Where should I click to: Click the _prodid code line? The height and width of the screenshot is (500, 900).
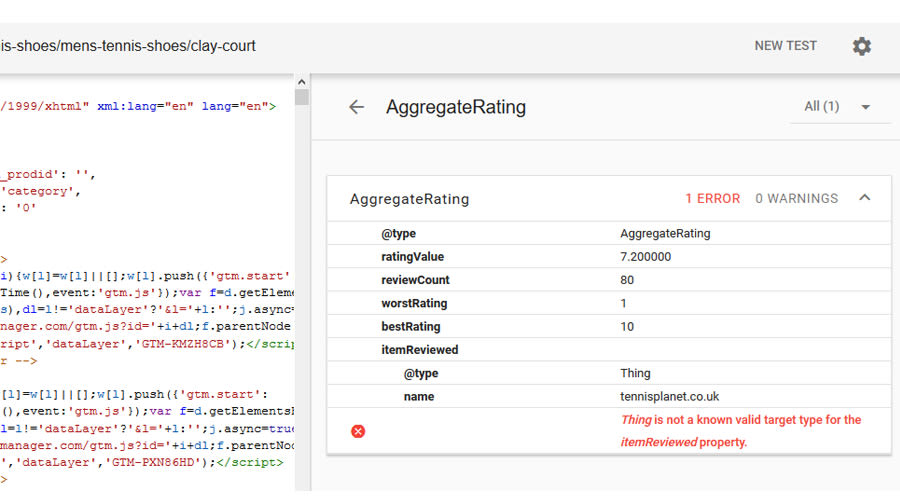coord(48,174)
